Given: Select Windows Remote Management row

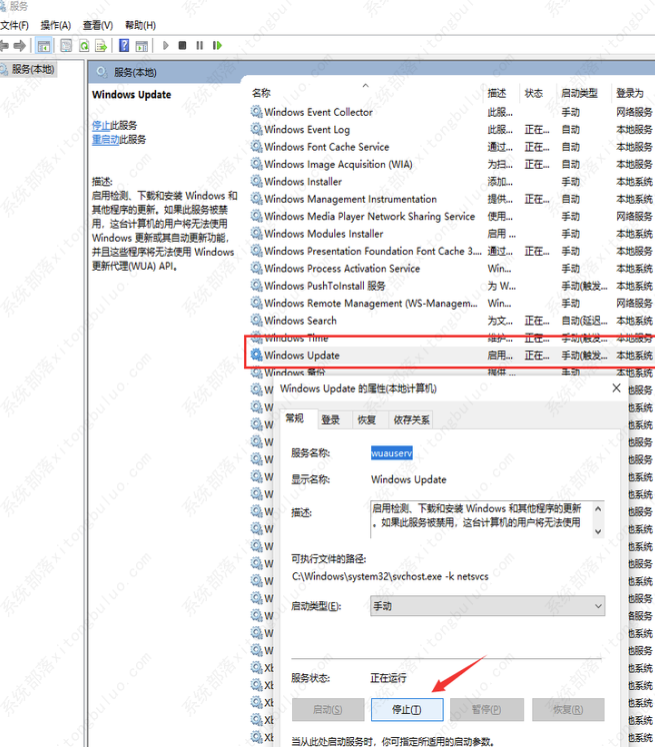Looking at the screenshot, I should 371,303.
